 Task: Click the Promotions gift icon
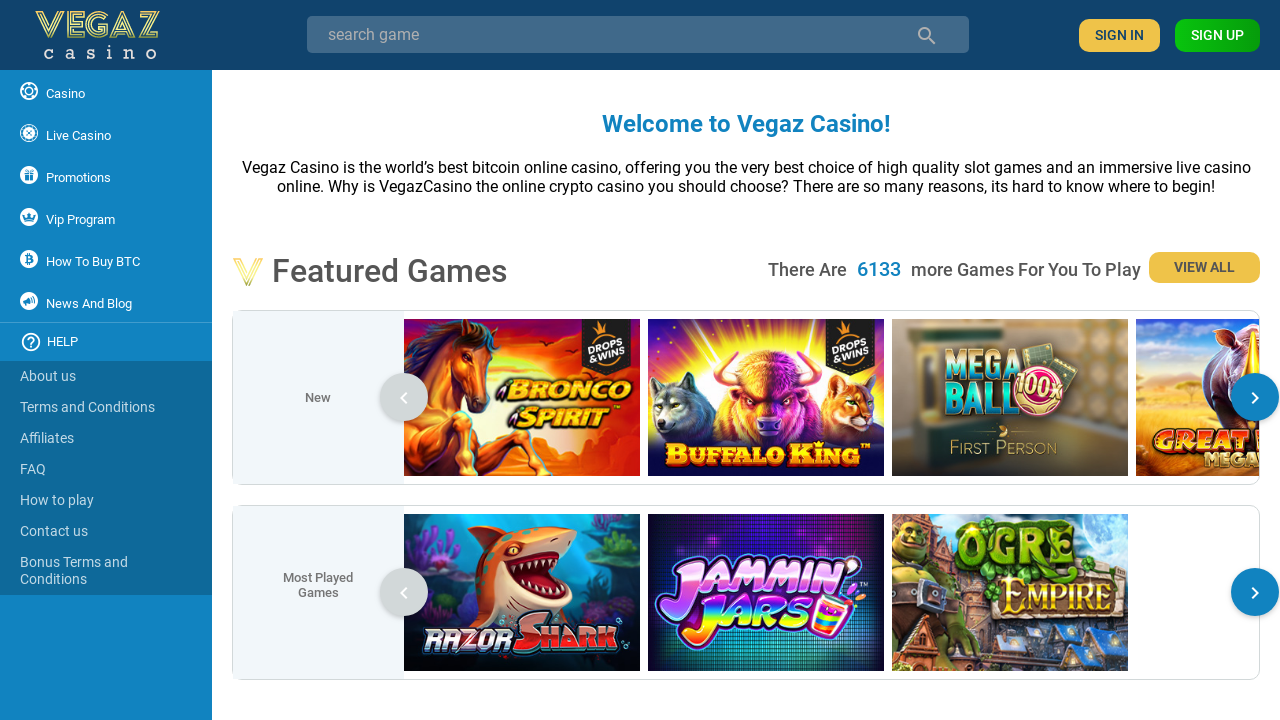point(29,175)
